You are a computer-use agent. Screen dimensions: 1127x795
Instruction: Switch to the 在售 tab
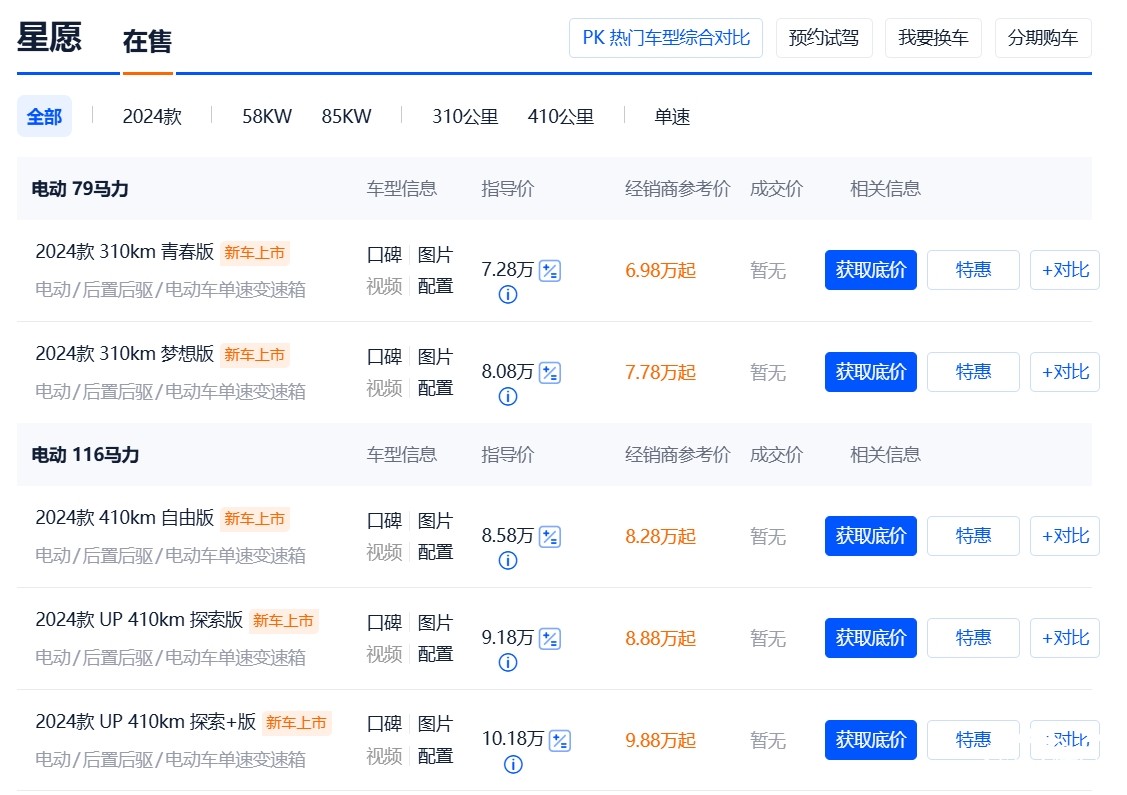(147, 41)
